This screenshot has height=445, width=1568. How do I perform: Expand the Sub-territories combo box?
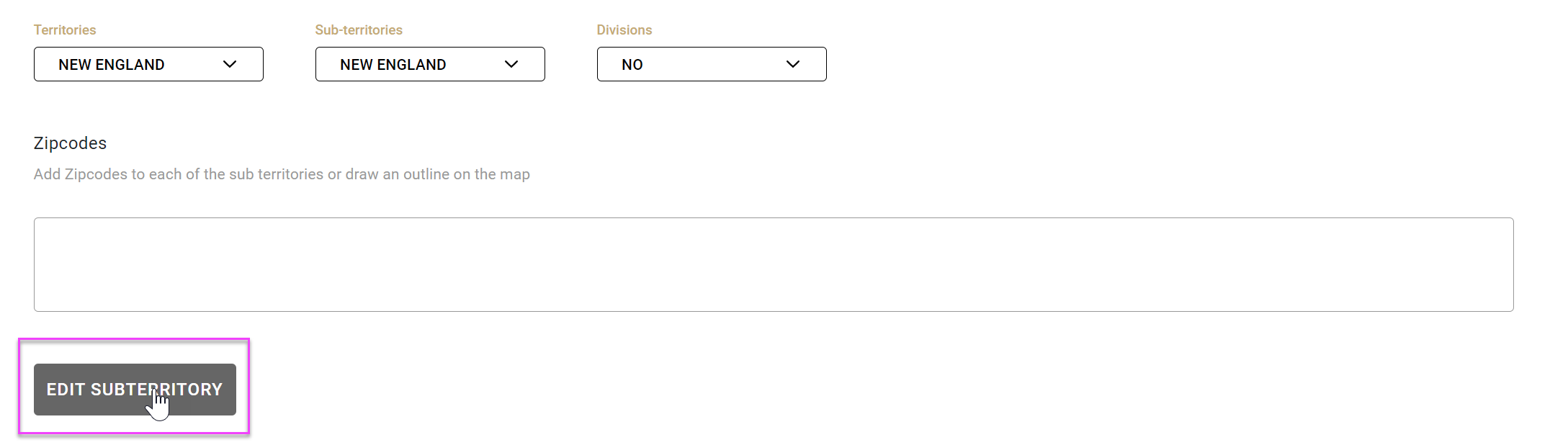(x=430, y=64)
